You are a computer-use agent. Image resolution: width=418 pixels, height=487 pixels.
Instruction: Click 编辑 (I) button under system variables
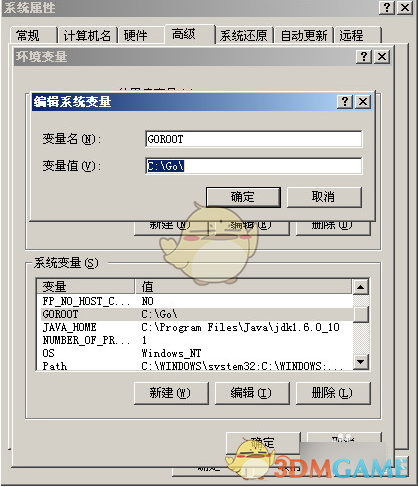[x=252, y=393]
